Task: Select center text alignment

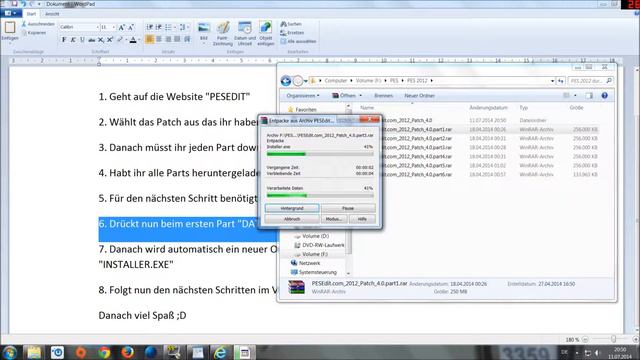Action: click(159, 40)
